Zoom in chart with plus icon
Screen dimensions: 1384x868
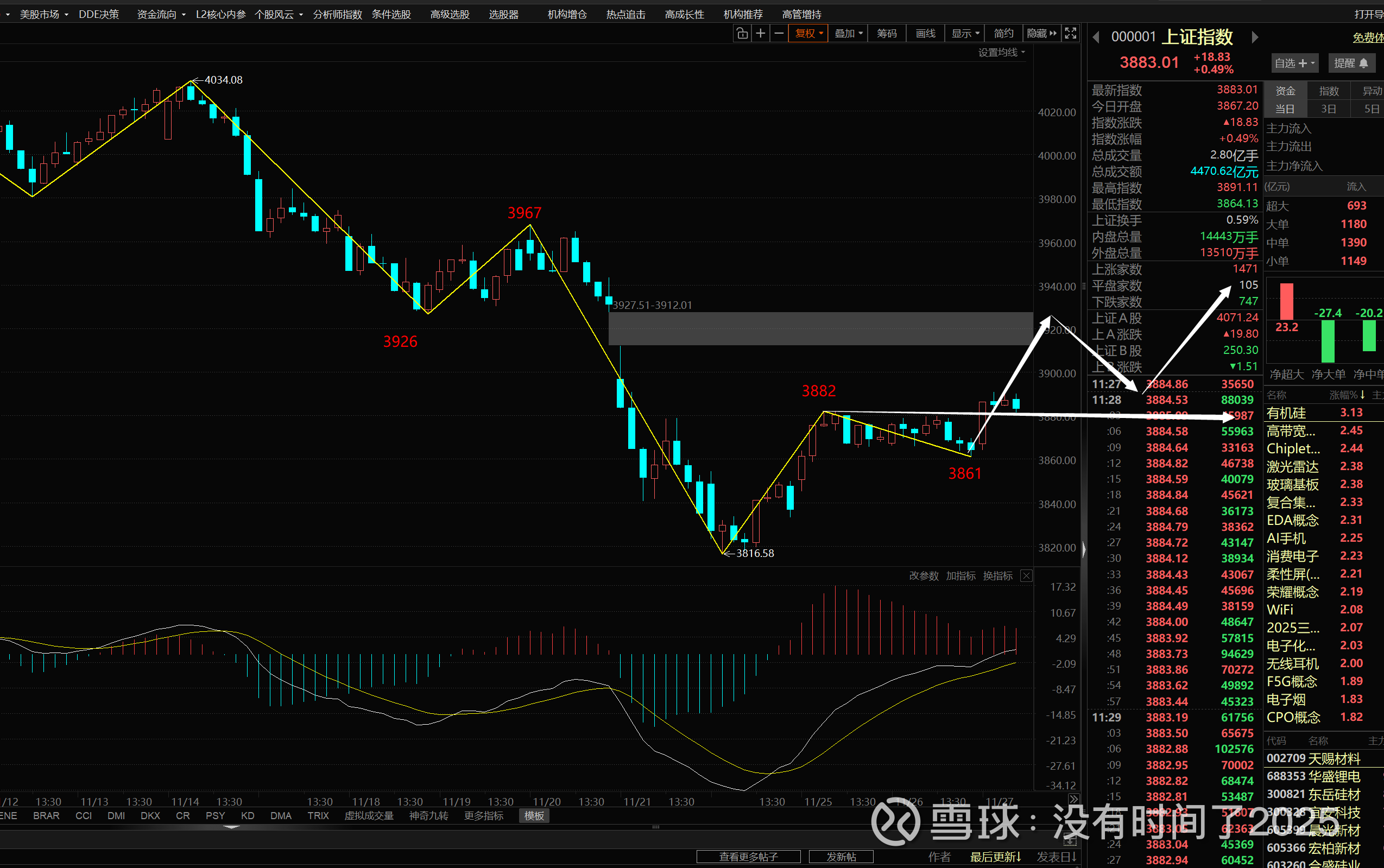(761, 33)
